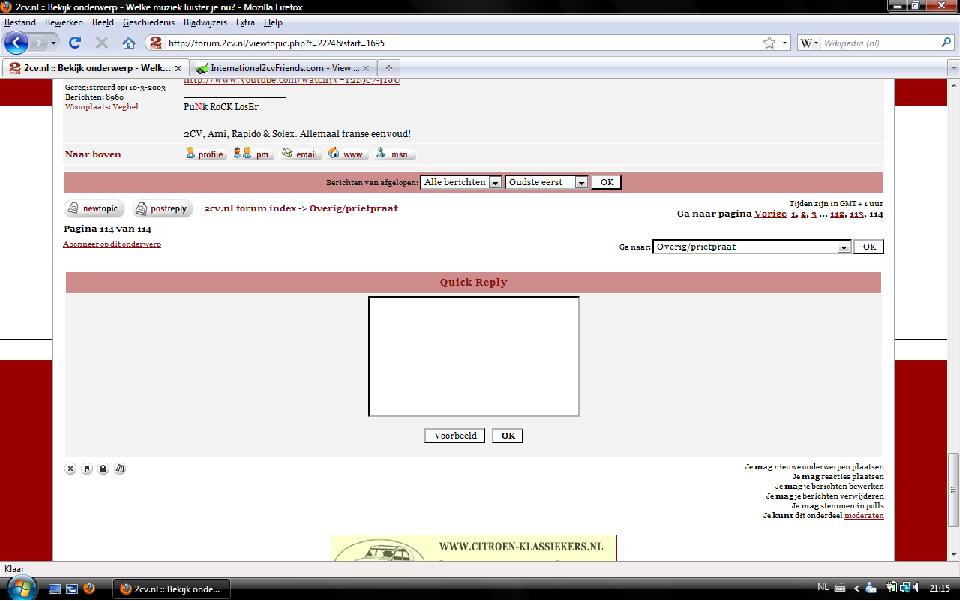Expand the 'Ga naar' forum jump dropdown
Image resolution: width=960 pixels, height=601 pixels.
point(844,247)
